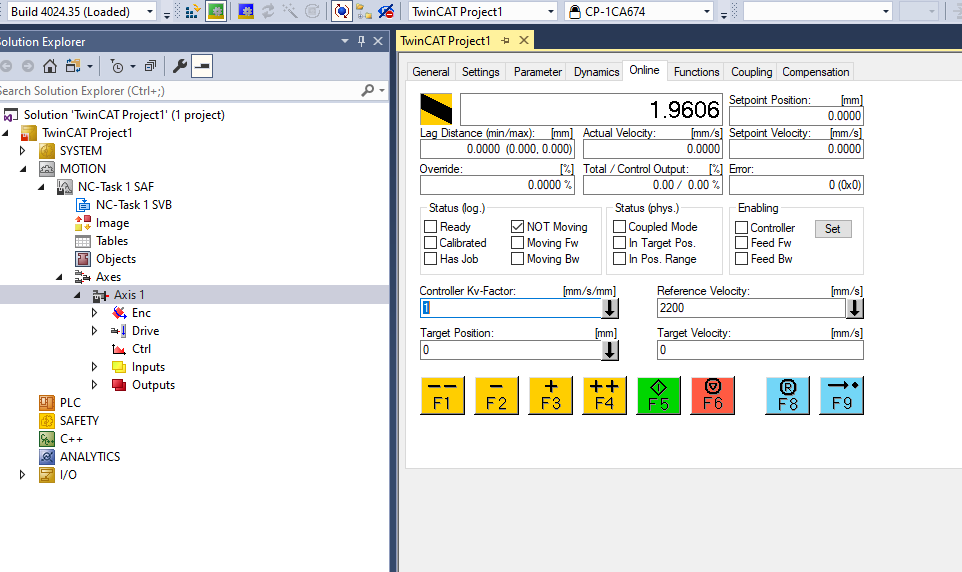962x572 pixels.
Task: Toggle In Target Pos. checkbox
Action: point(620,243)
